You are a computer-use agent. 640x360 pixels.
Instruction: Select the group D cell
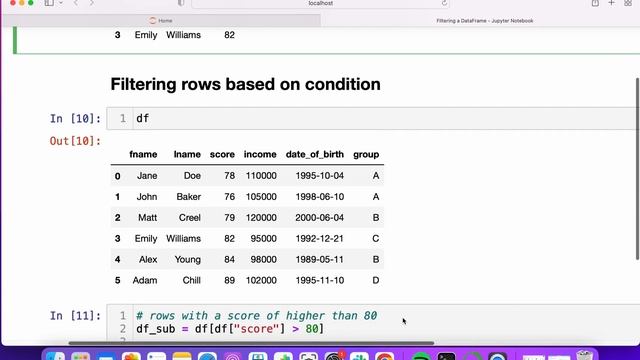pos(376,280)
